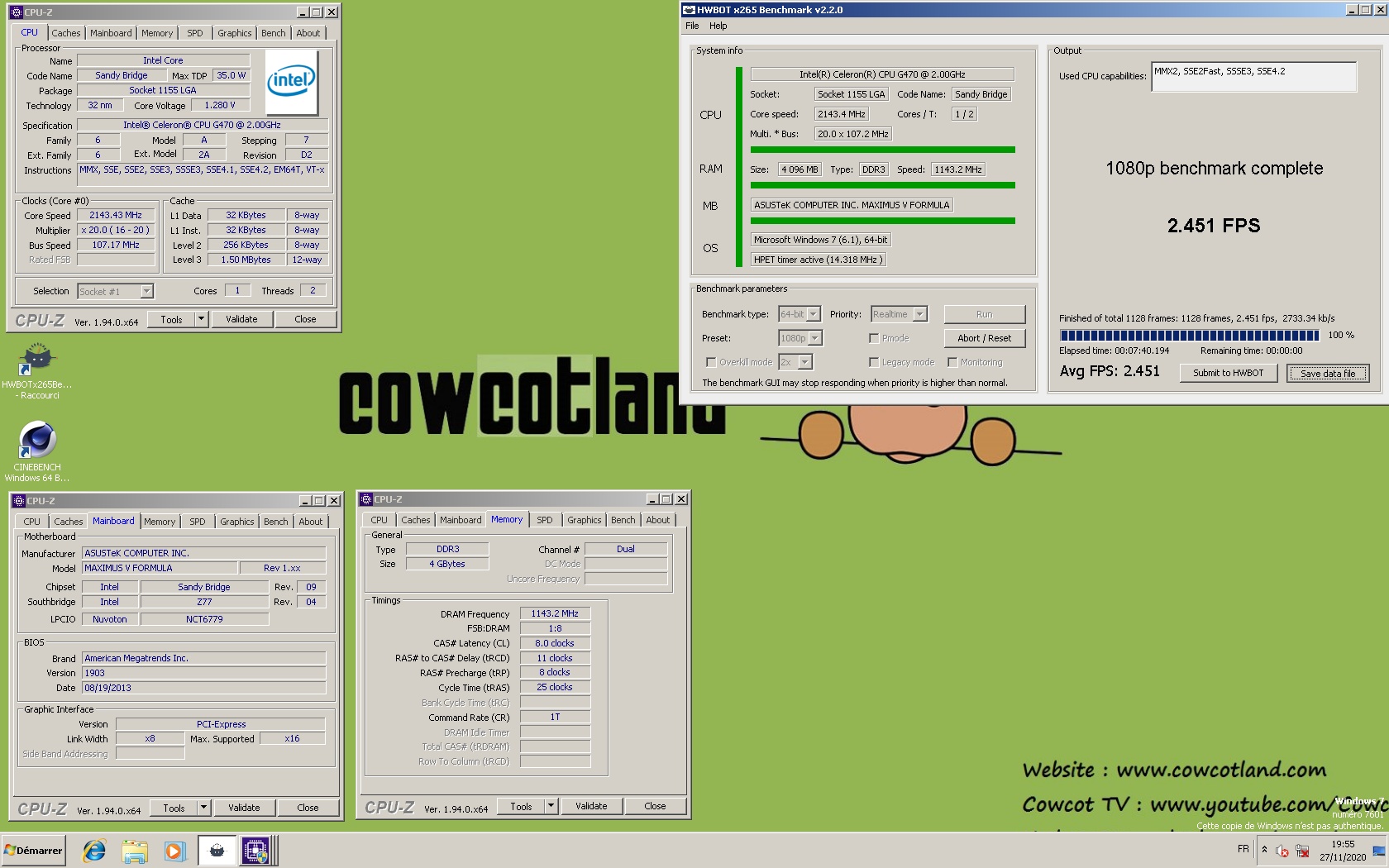Click the Run button
This screenshot has height=868, width=1389.
tap(985, 314)
